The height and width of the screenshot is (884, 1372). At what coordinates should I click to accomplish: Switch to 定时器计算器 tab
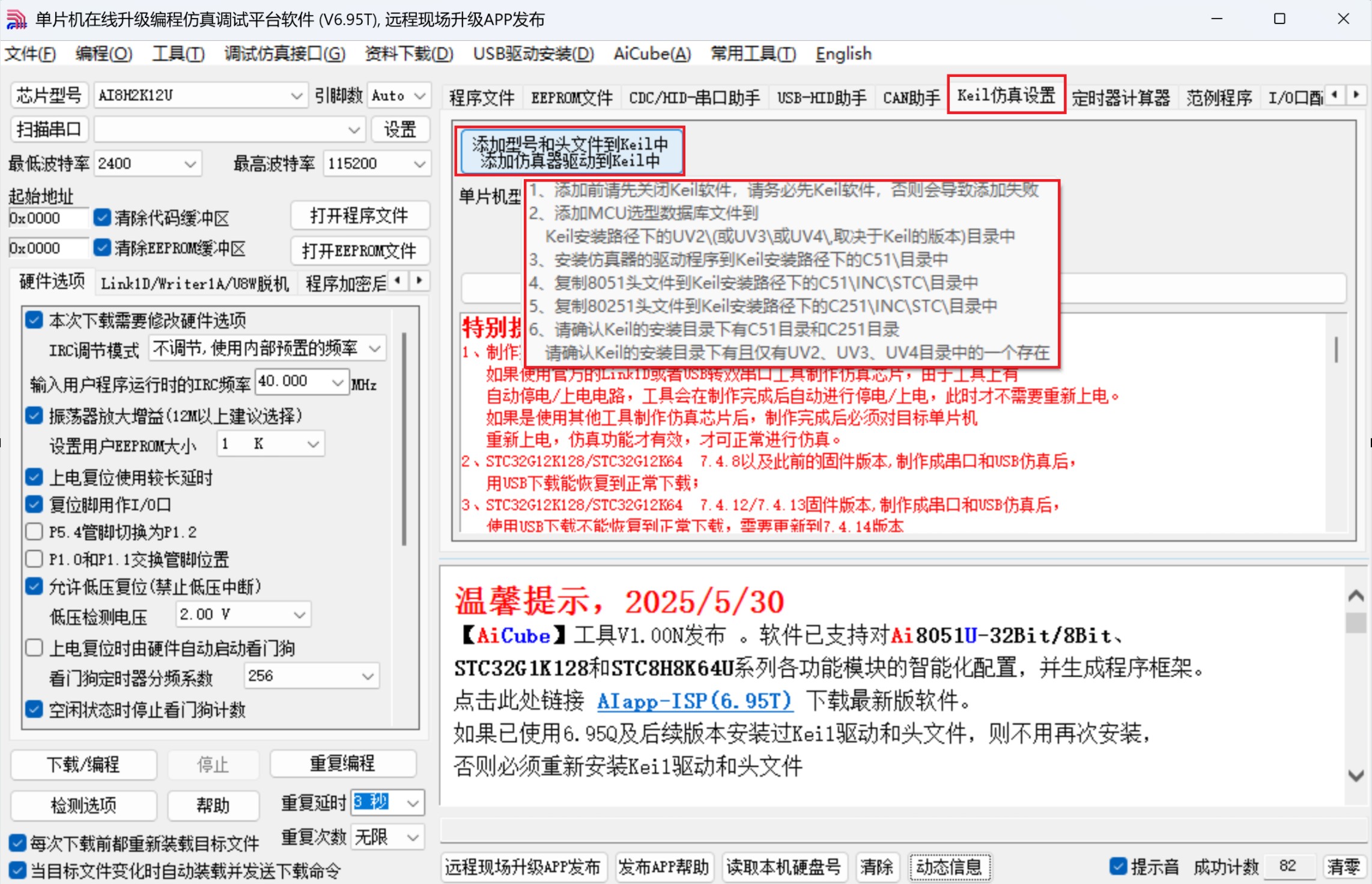coord(1121,97)
